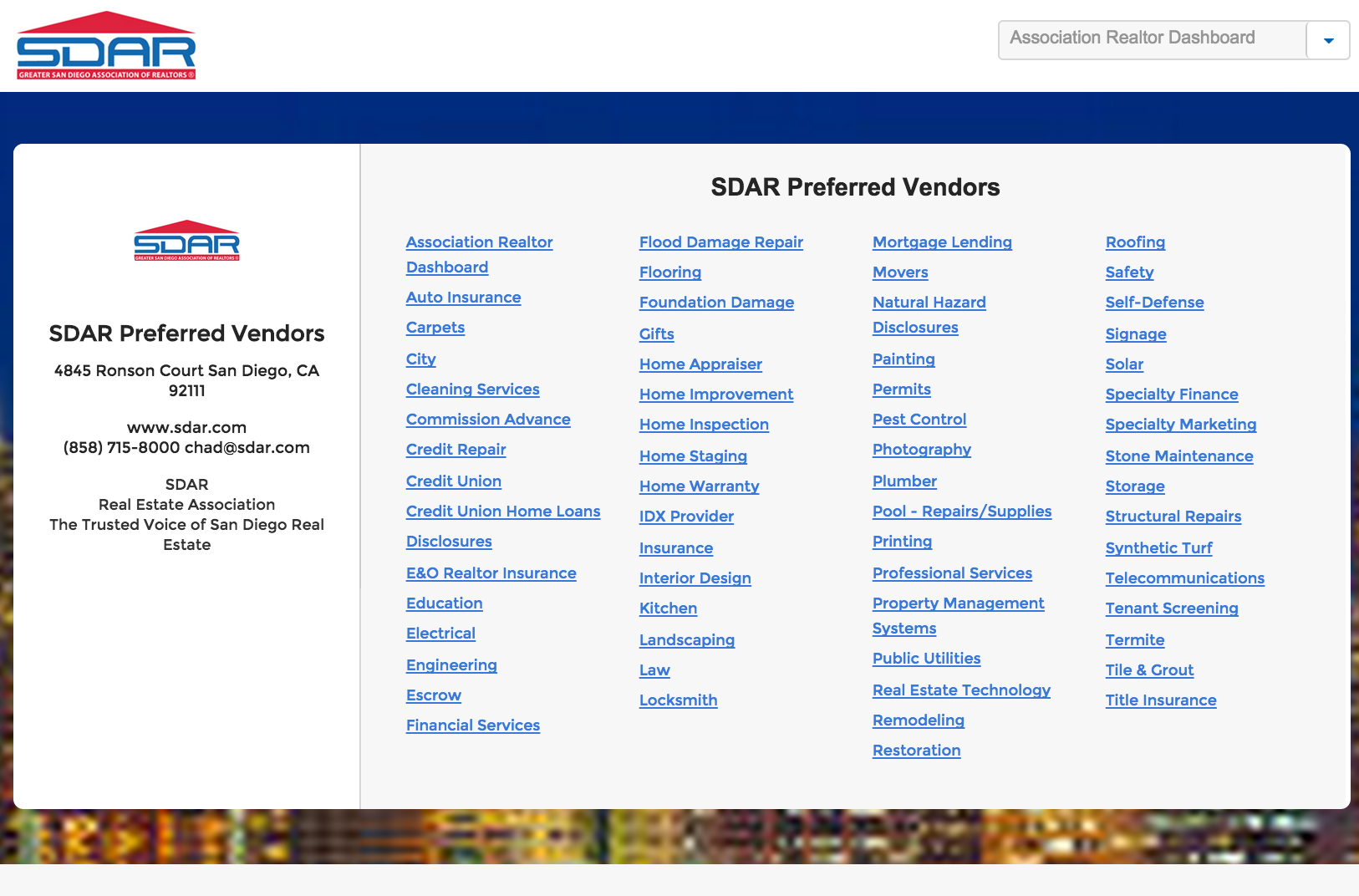The width and height of the screenshot is (1359, 896).
Task: Open Roofing vendors
Action: tap(1135, 242)
